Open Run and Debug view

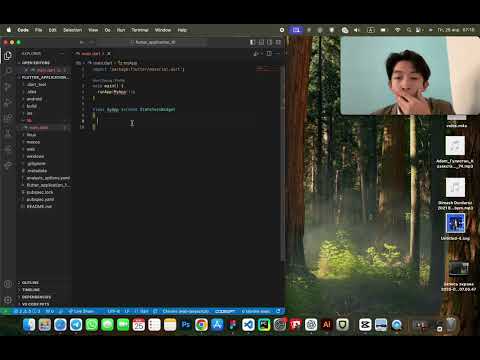click(x=8, y=102)
